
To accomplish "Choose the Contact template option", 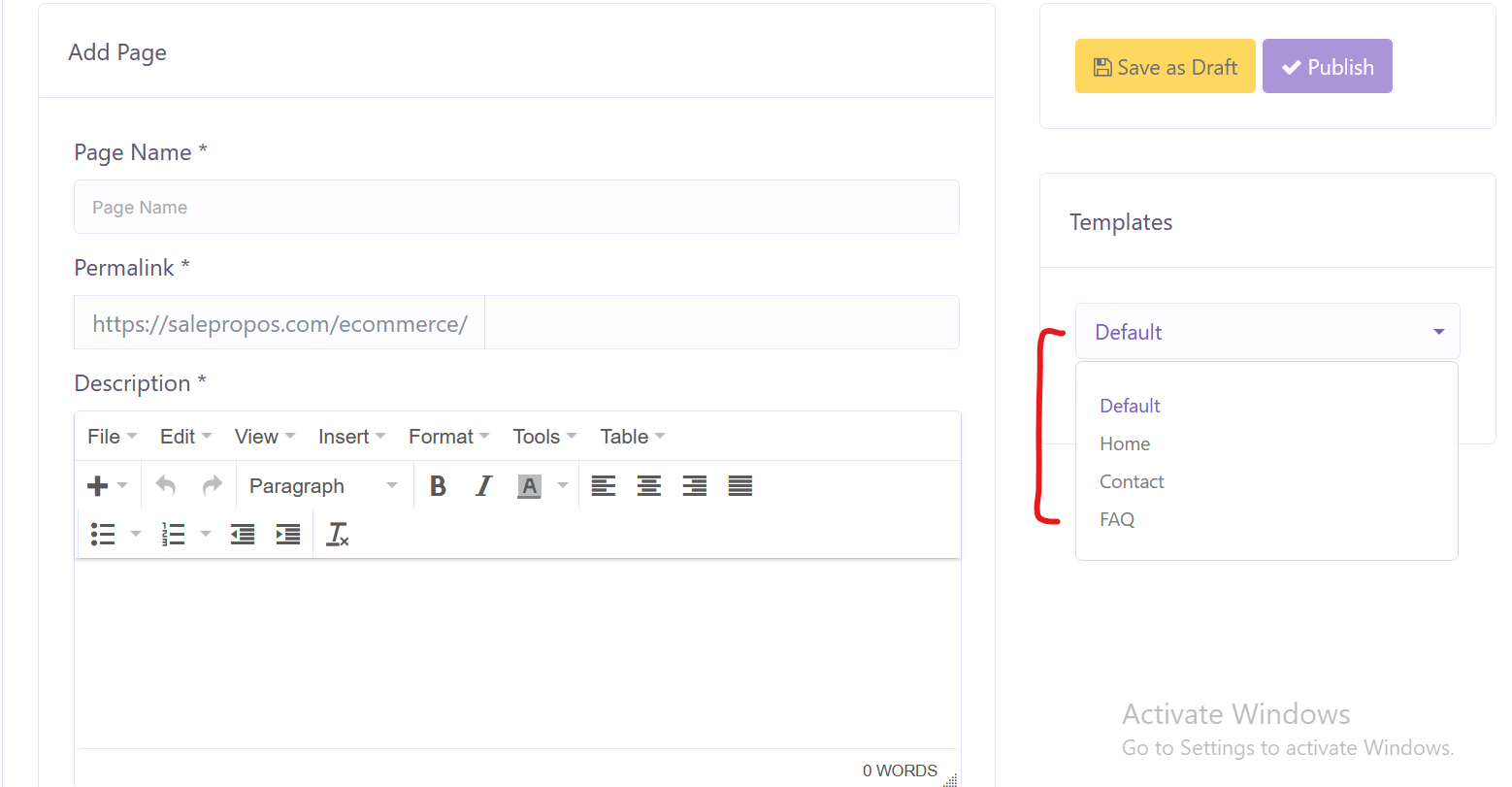I will click(x=1132, y=482).
